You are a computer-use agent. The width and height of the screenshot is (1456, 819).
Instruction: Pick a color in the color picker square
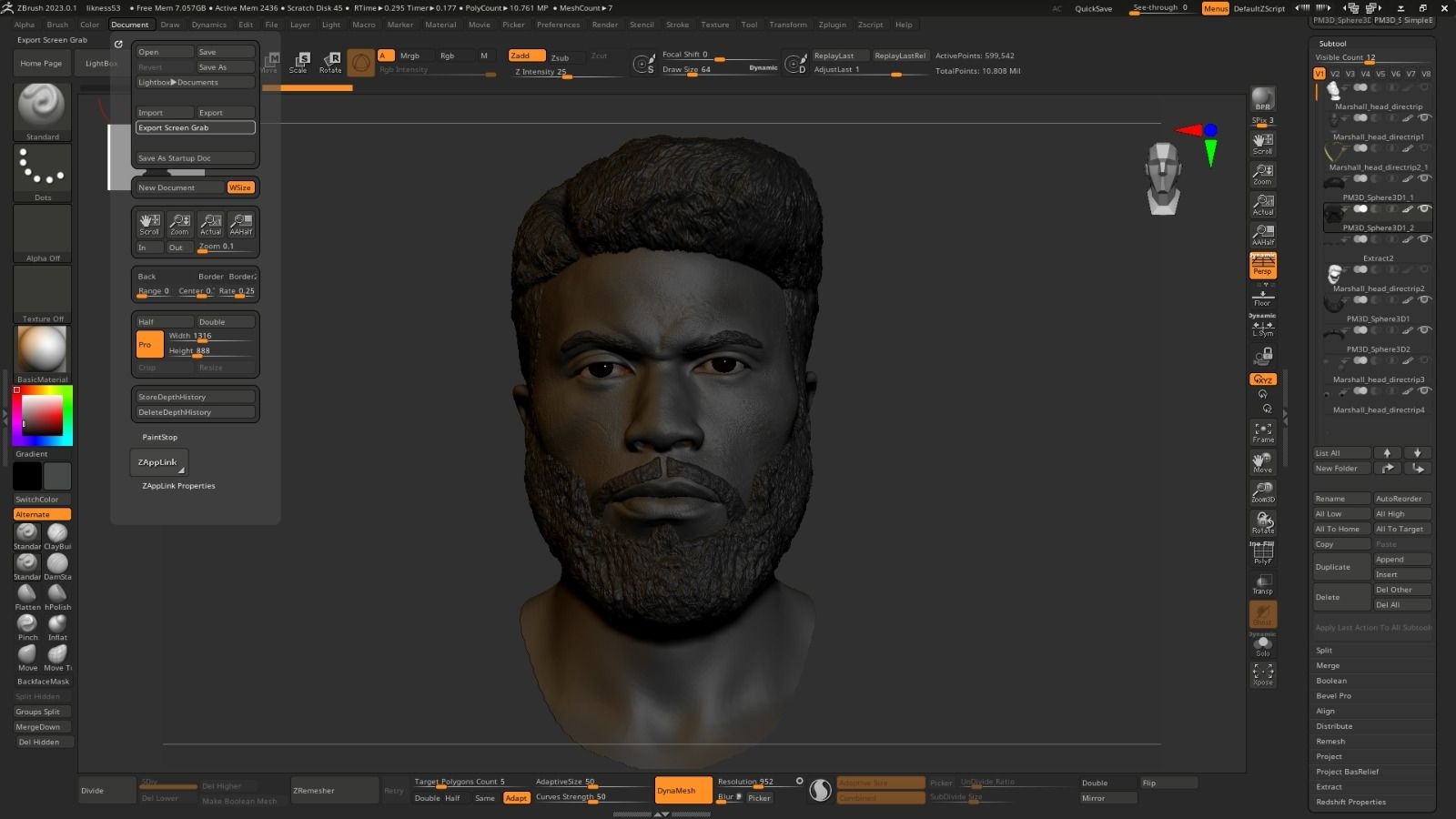(42, 415)
